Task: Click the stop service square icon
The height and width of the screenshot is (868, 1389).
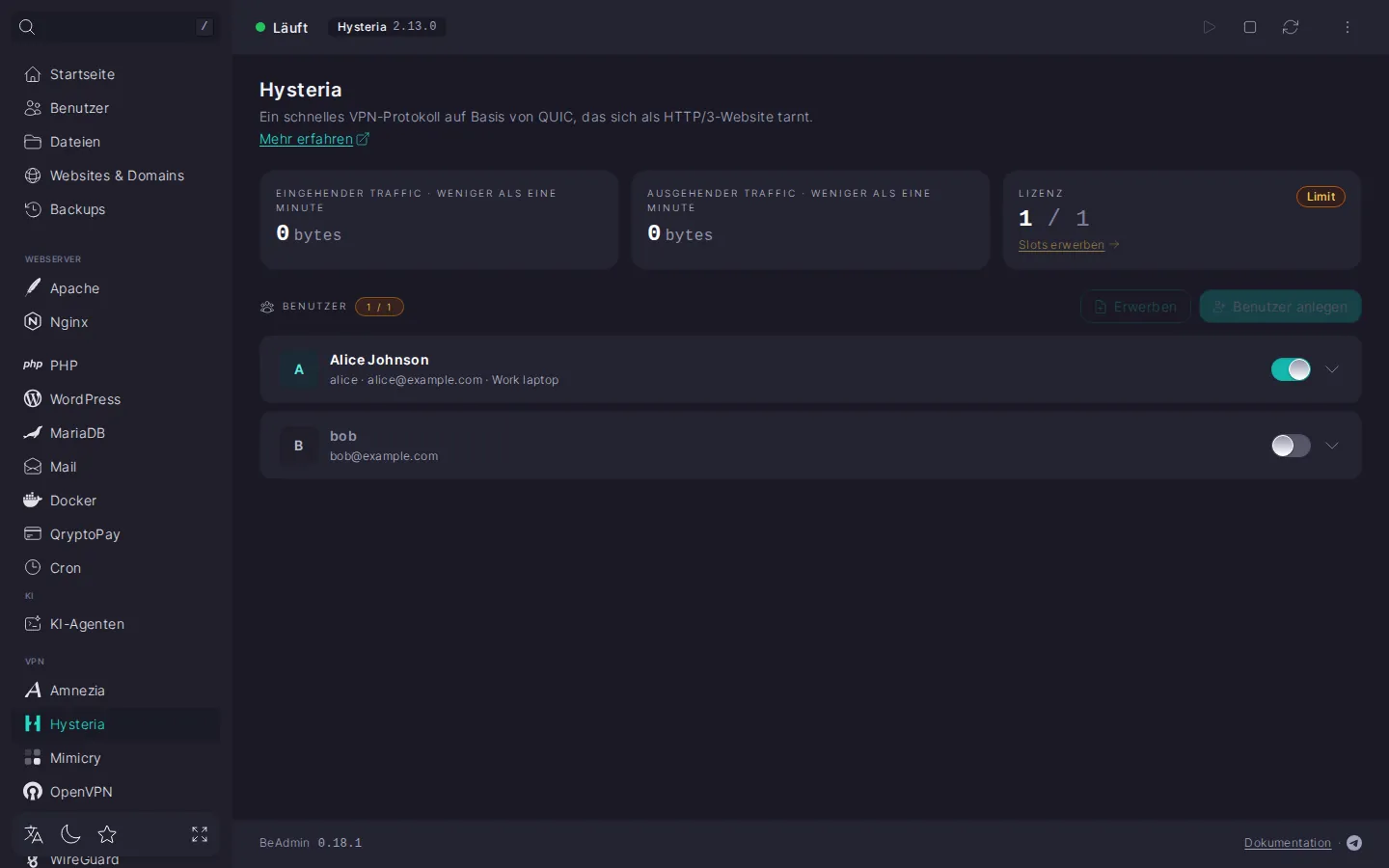Action: pos(1250,27)
